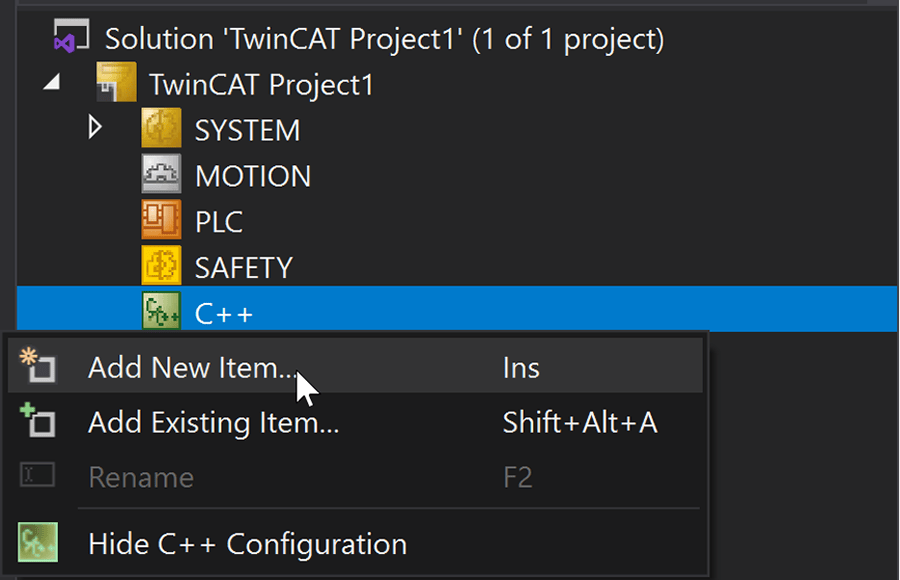The height and width of the screenshot is (580, 900).
Task: Click the orange PLC icon
Action: 161,219
